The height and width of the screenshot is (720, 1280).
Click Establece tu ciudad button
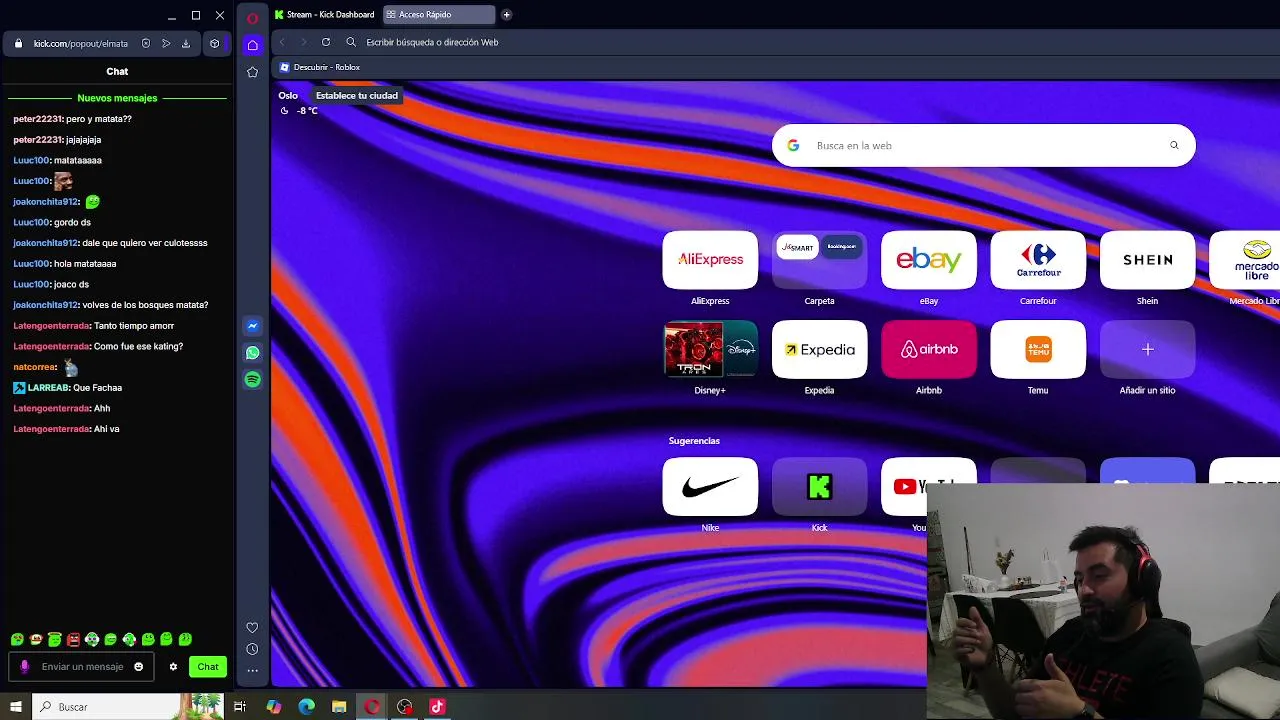[357, 96]
